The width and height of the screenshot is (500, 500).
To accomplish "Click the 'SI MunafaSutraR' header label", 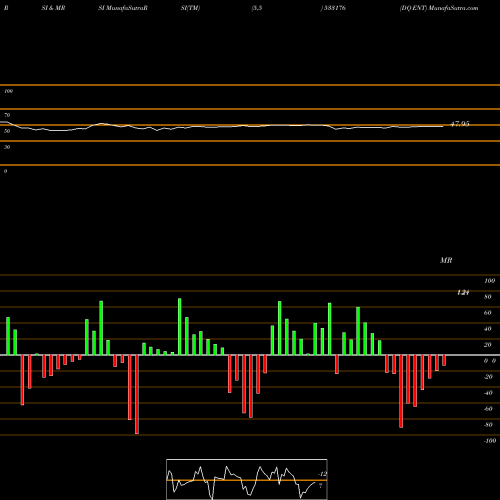I will click(123, 8).
